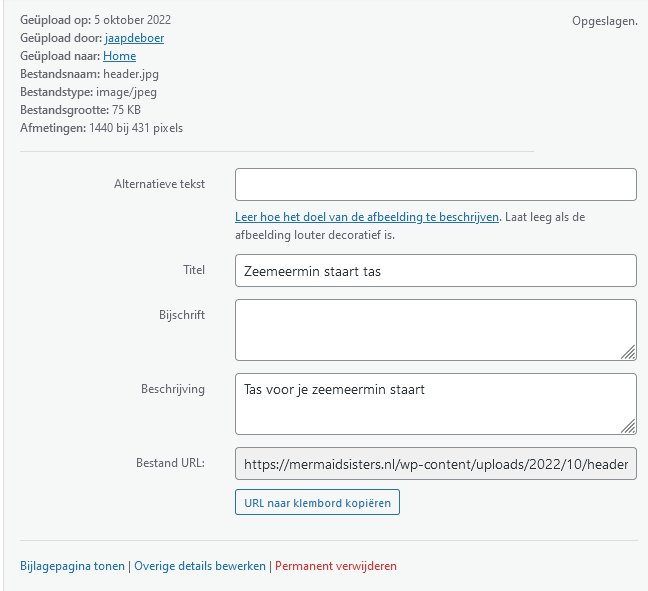
Task: Click the Beschrijving label
Action: point(173,389)
